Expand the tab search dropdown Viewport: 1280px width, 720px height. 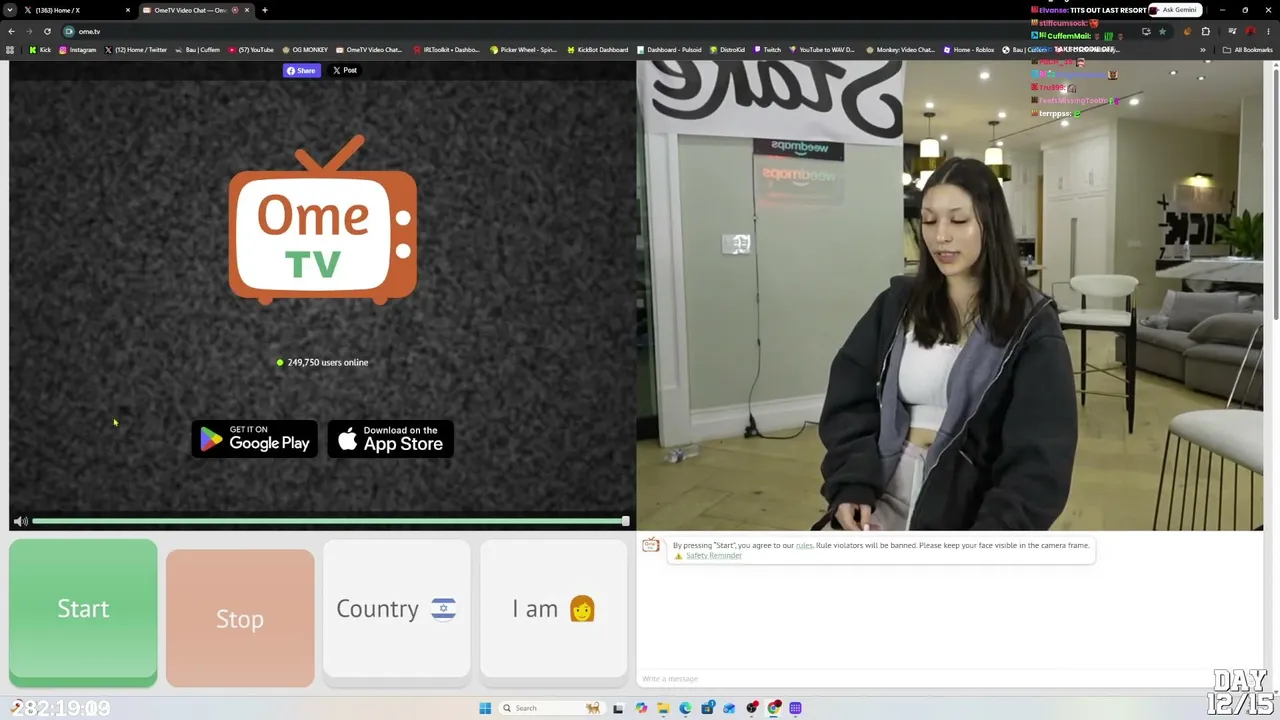(x=9, y=10)
